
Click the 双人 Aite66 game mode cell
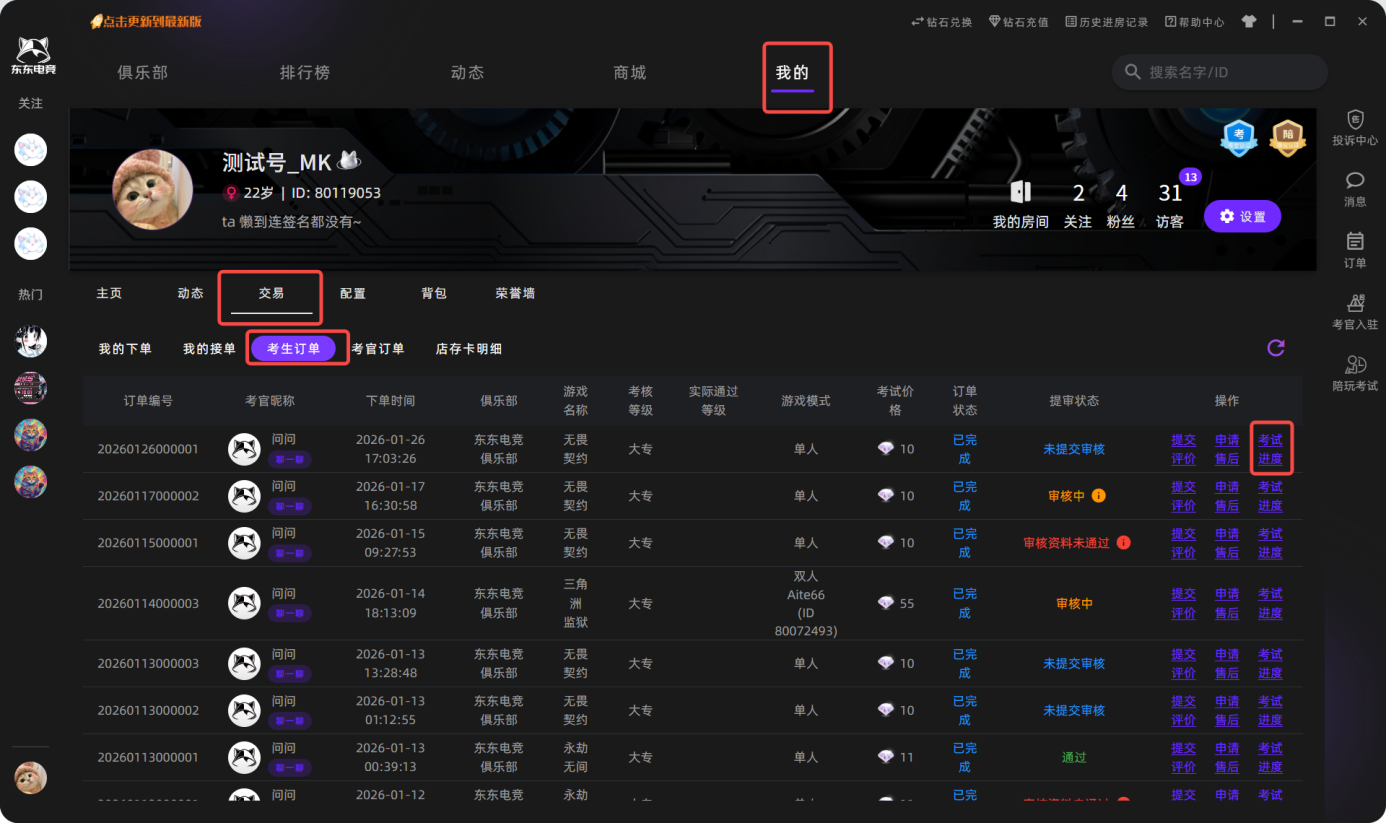tap(806, 603)
